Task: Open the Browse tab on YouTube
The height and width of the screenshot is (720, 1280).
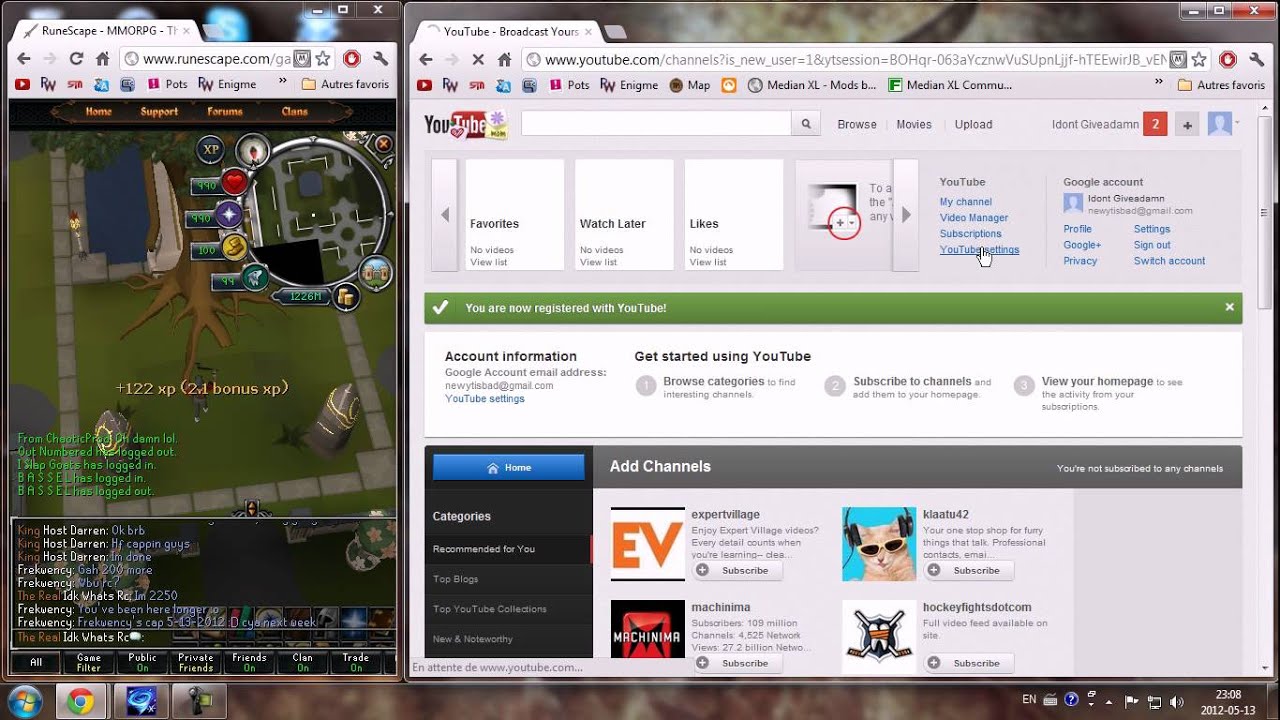Action: pos(857,124)
